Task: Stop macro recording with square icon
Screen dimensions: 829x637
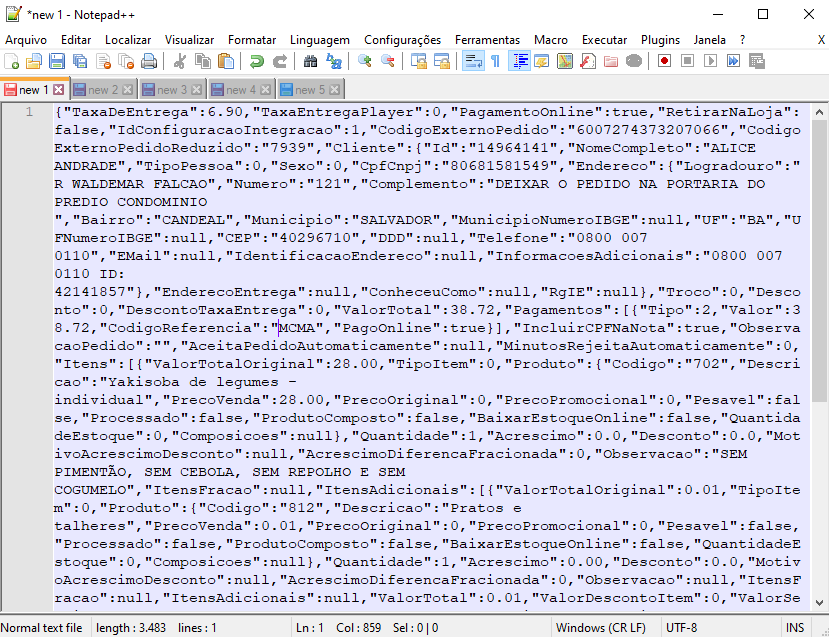Action: (687, 61)
